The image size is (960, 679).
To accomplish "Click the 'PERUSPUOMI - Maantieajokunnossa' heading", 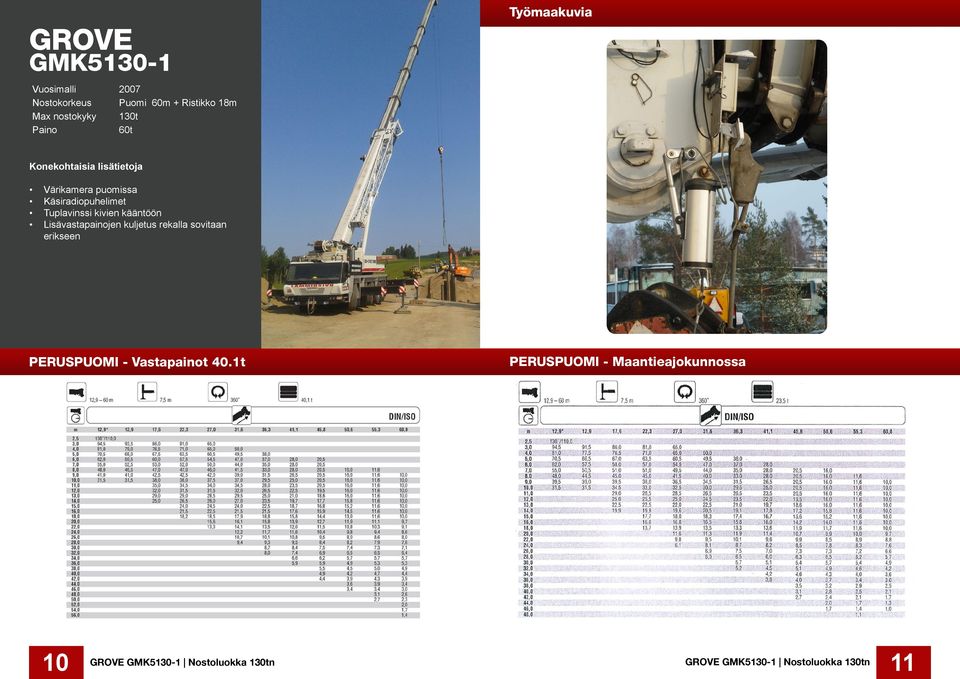I will [x=628, y=362].
